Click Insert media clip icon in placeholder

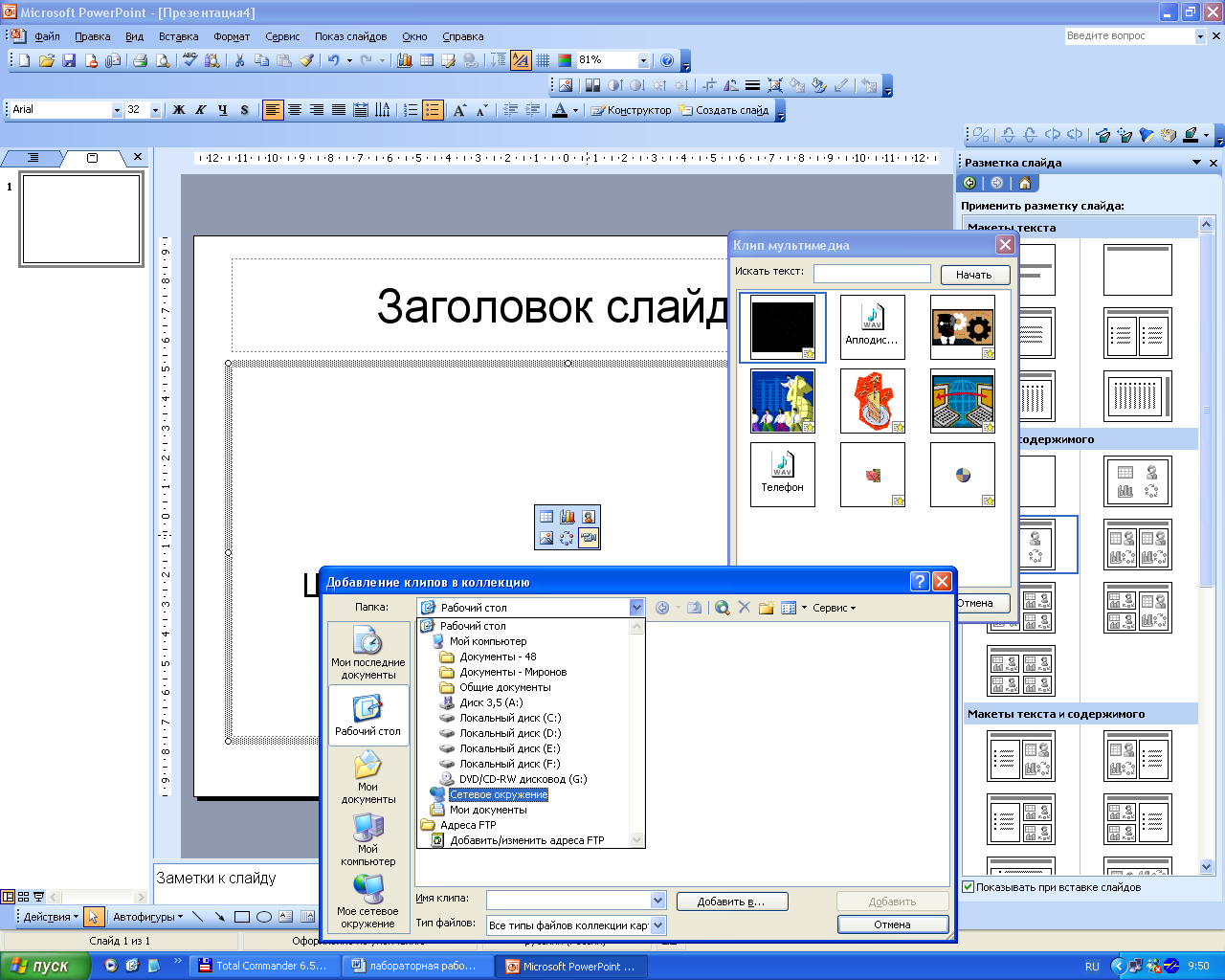pyautogui.click(x=589, y=538)
